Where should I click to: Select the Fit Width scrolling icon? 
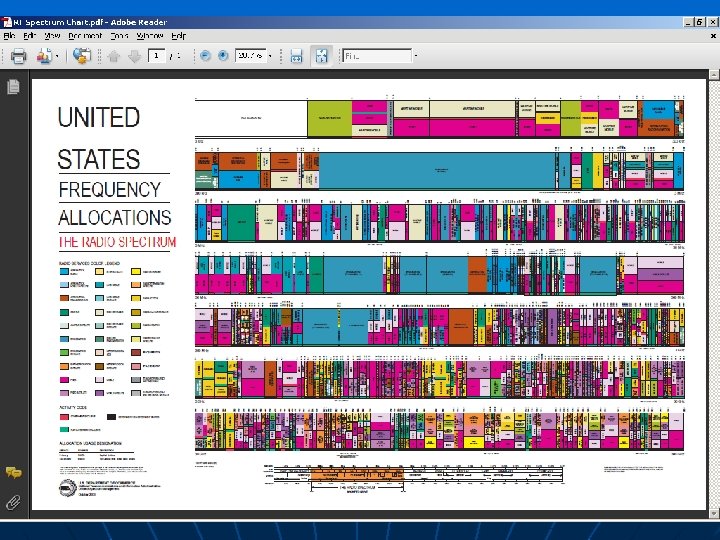coord(297,56)
